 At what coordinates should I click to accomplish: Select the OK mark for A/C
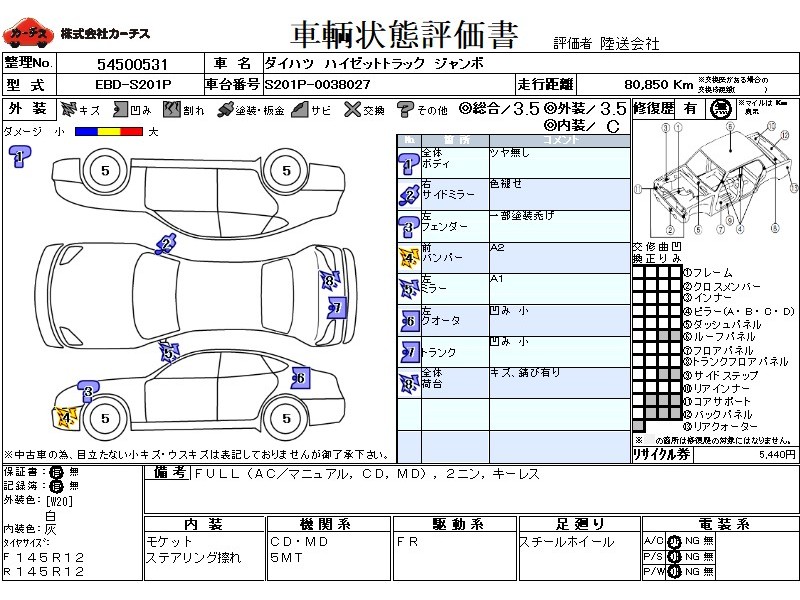click(x=674, y=541)
